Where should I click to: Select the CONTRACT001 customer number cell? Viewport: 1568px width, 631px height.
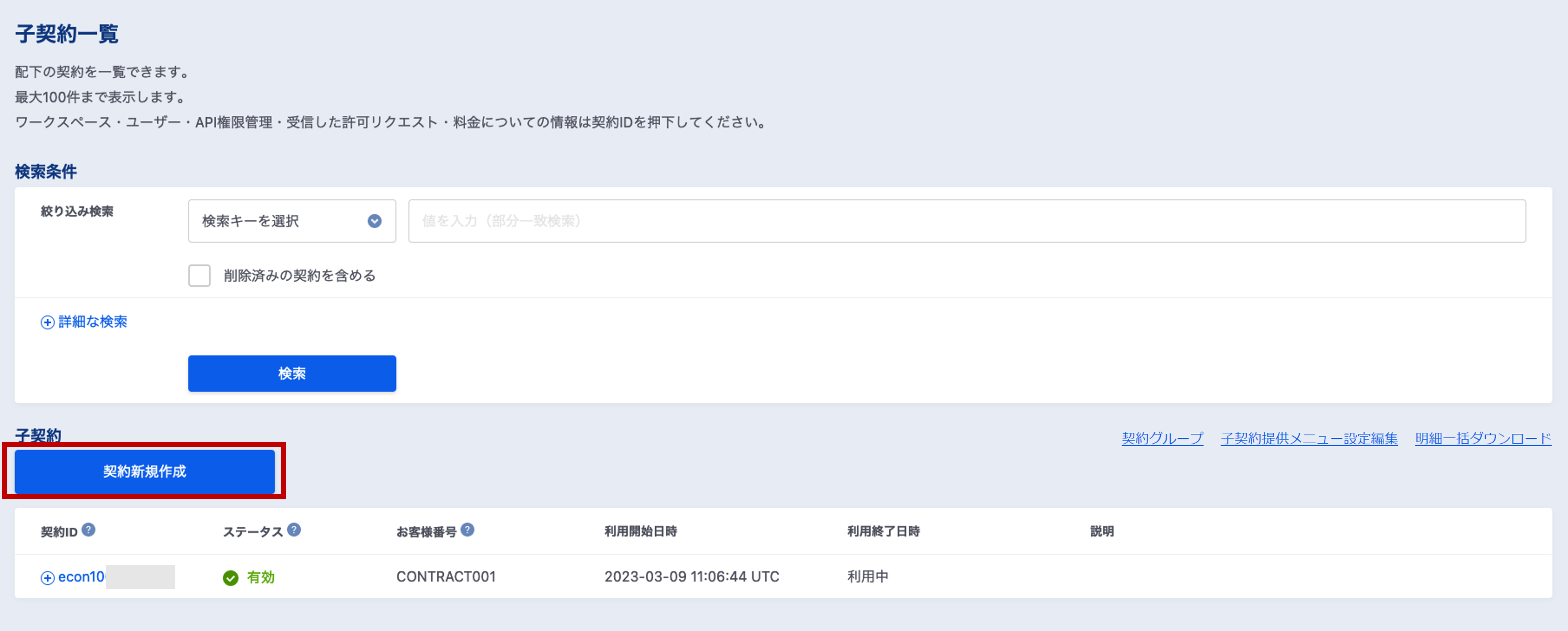tap(446, 577)
